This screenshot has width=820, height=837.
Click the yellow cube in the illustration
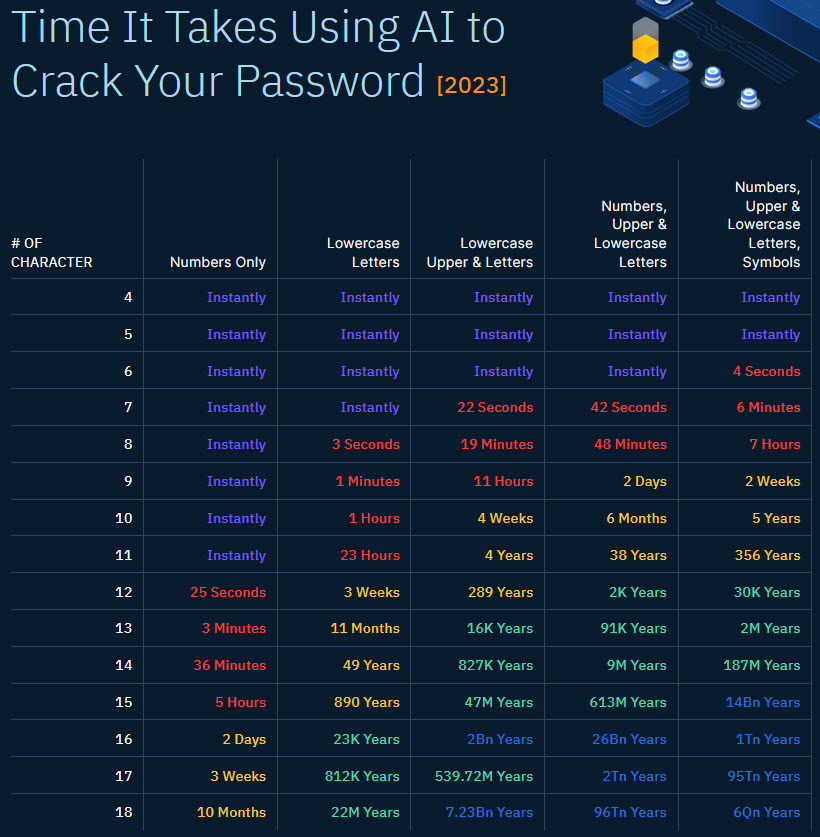[x=646, y=47]
